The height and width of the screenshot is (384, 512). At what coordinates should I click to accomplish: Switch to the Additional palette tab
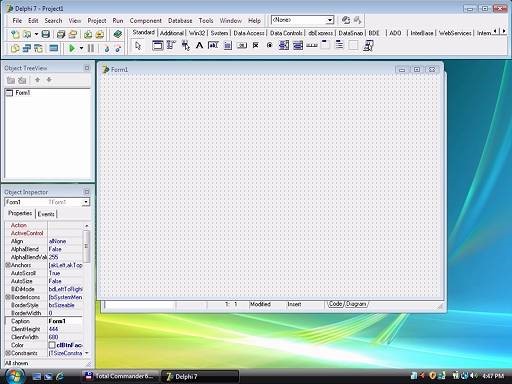[172, 33]
